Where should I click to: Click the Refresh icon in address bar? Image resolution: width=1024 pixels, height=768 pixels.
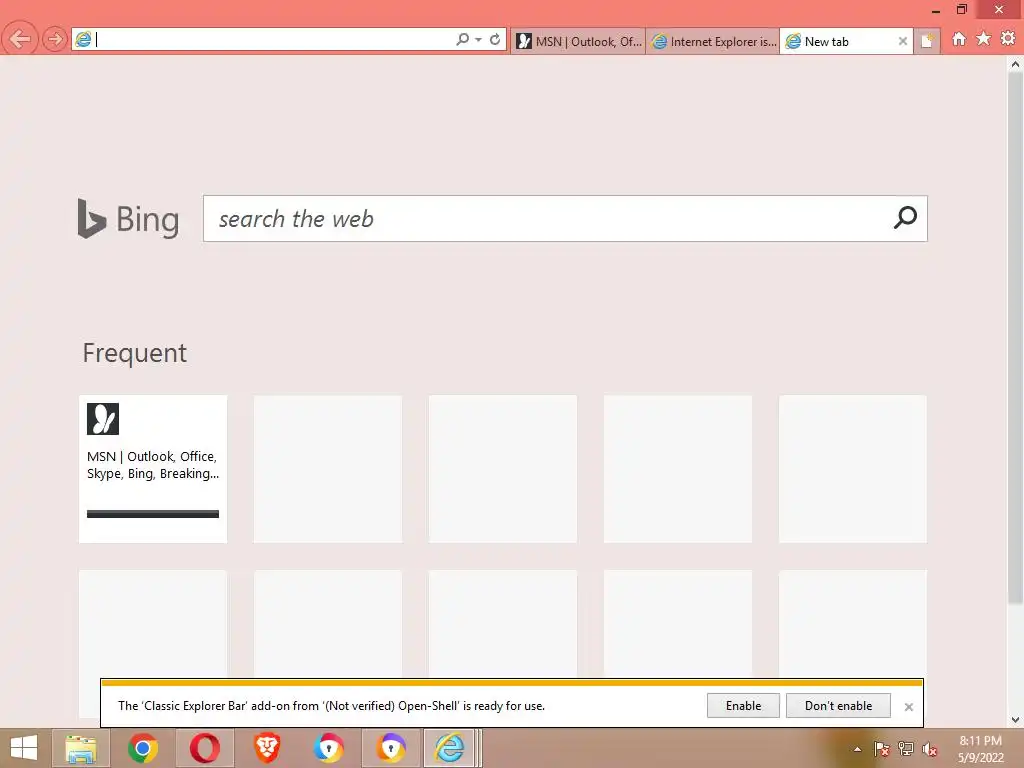[x=495, y=39]
